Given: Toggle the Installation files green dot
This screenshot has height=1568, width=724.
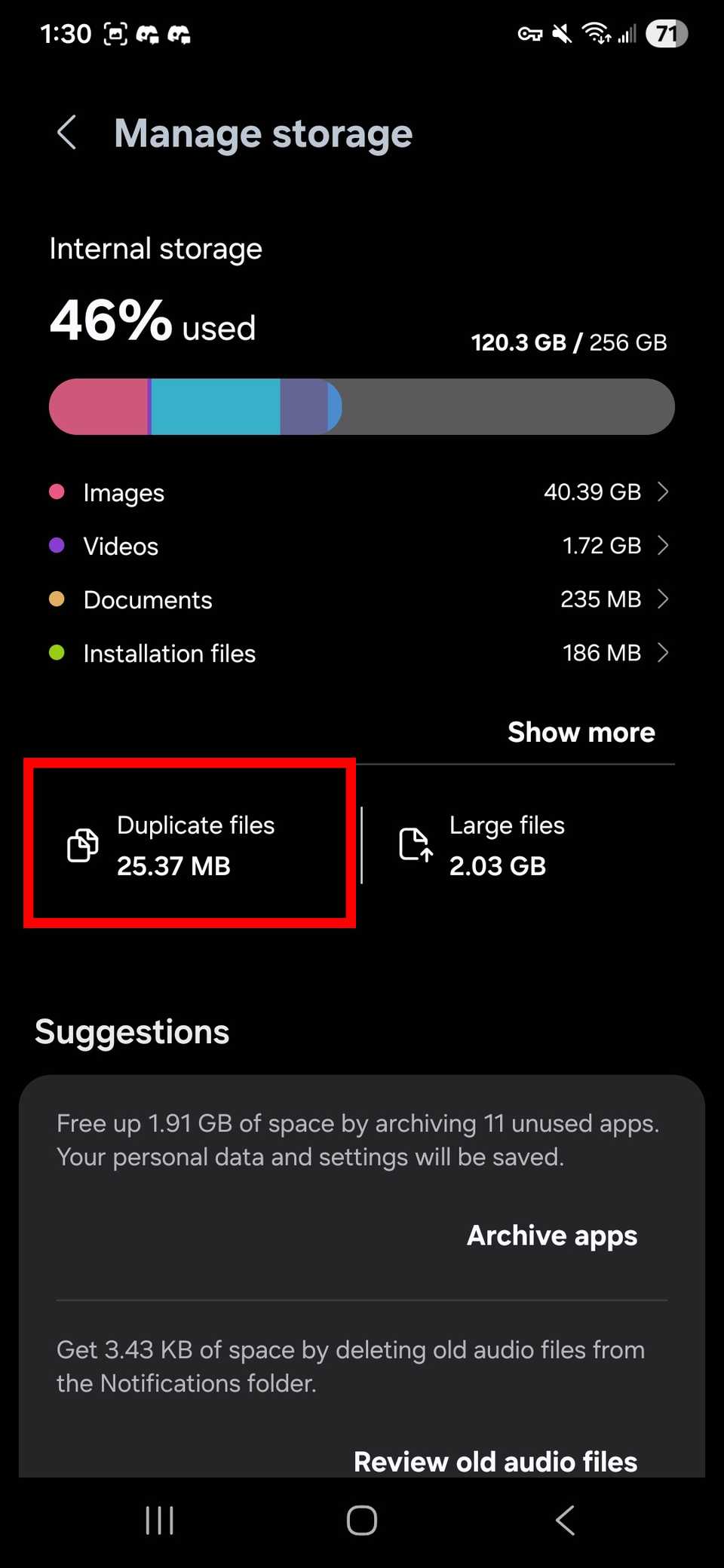Looking at the screenshot, I should tap(57, 653).
